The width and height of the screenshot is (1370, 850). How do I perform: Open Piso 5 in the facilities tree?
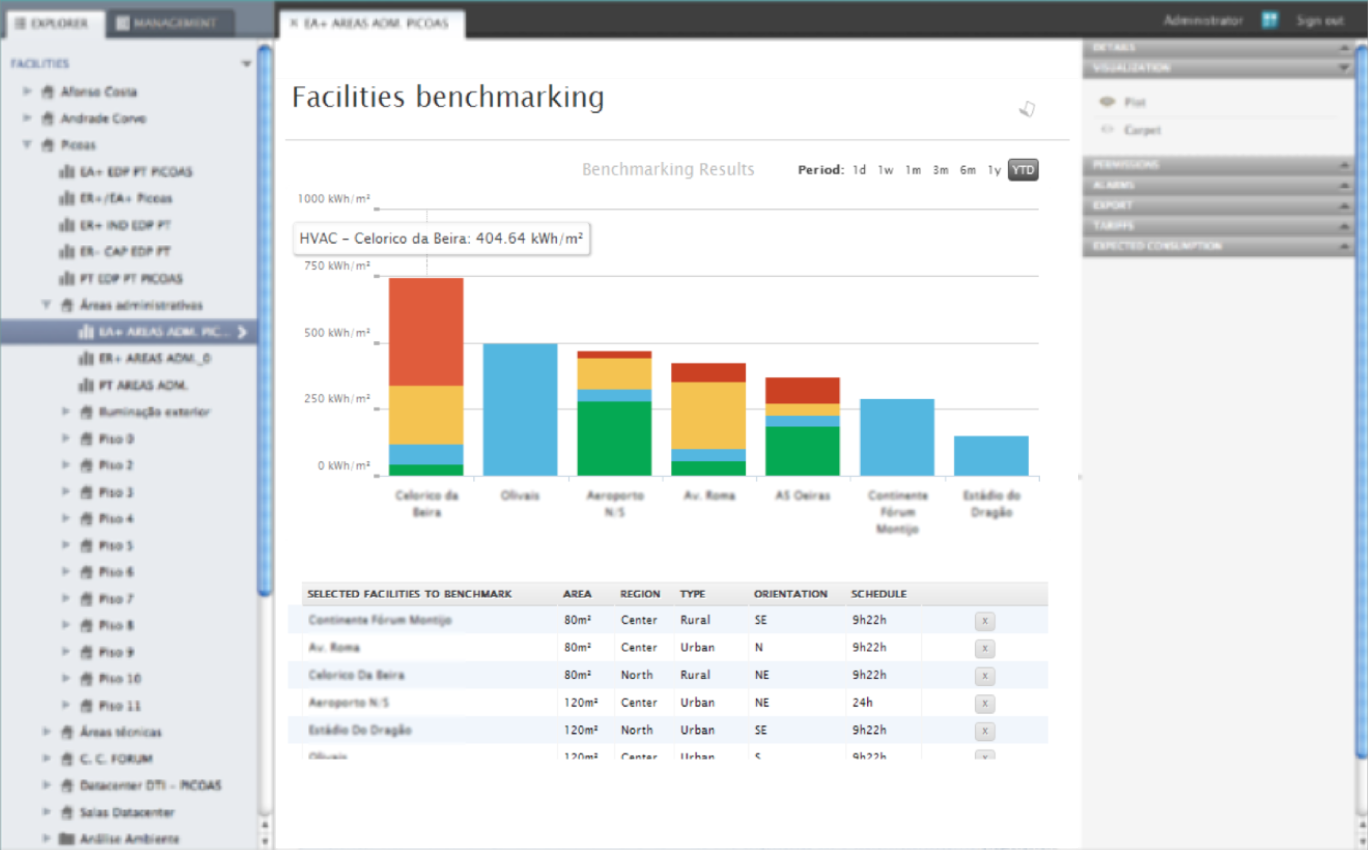coord(116,546)
